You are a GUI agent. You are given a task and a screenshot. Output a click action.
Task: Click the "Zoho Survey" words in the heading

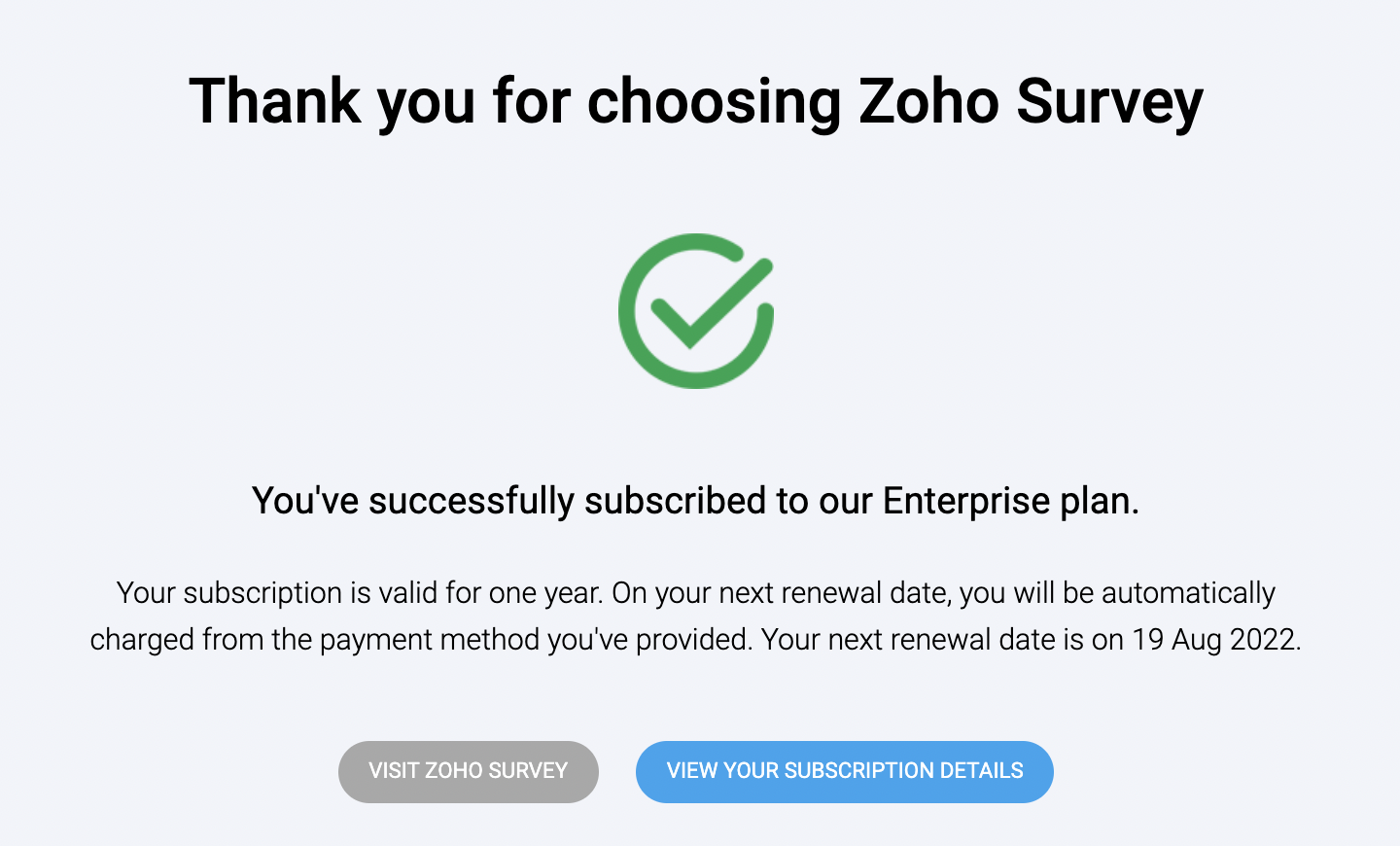tap(1031, 101)
